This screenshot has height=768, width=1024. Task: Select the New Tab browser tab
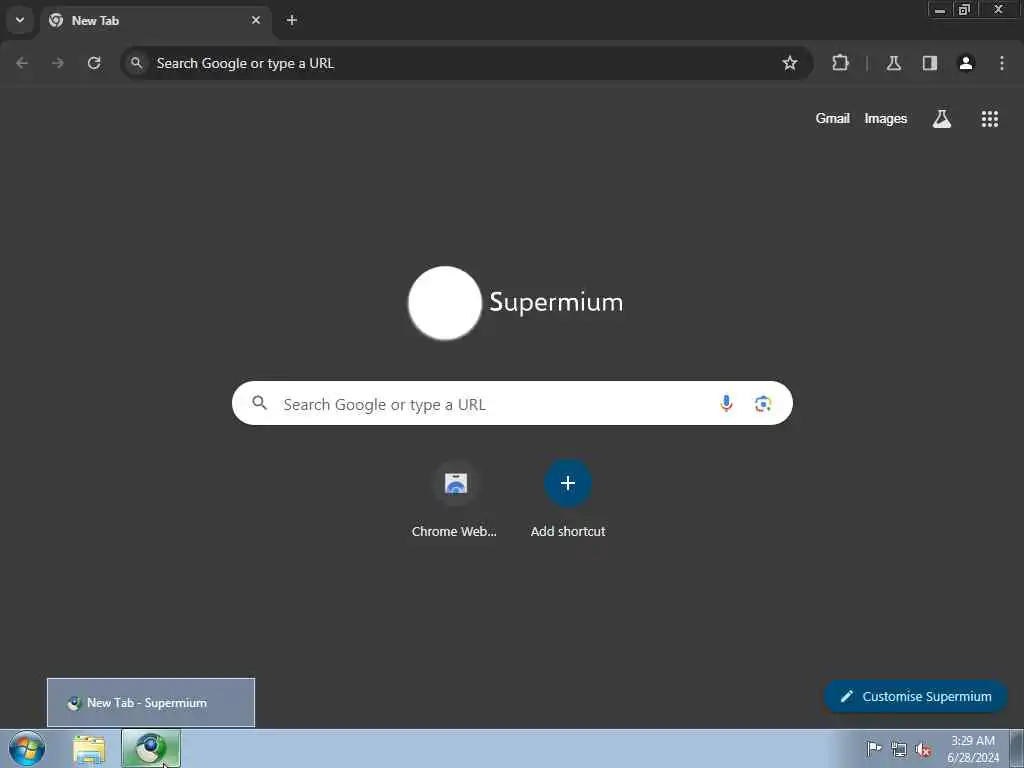point(155,21)
